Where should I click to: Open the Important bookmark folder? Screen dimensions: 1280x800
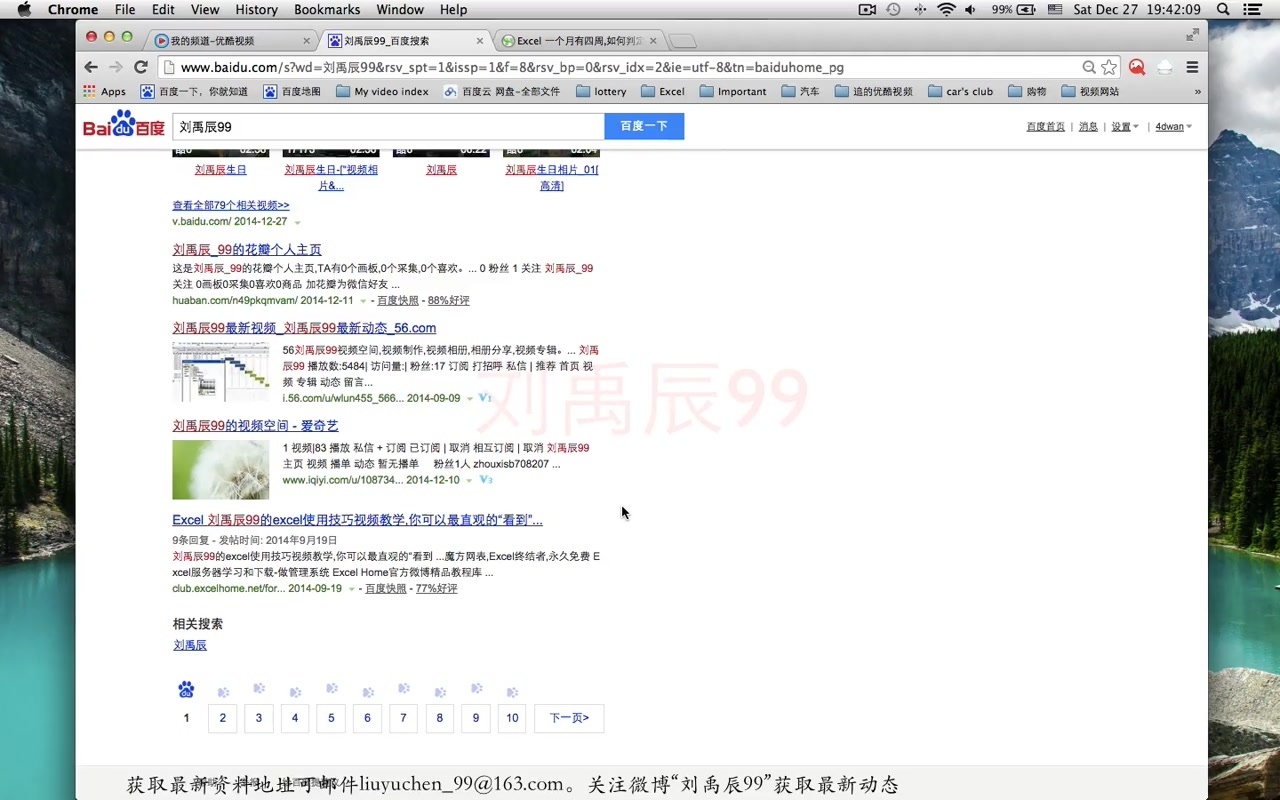pyautogui.click(x=733, y=91)
